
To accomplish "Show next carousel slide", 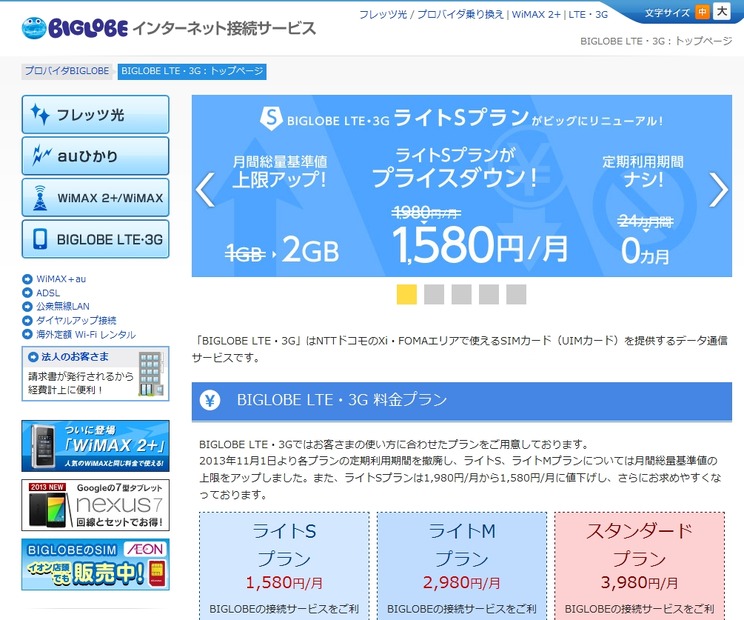I will pos(718,190).
